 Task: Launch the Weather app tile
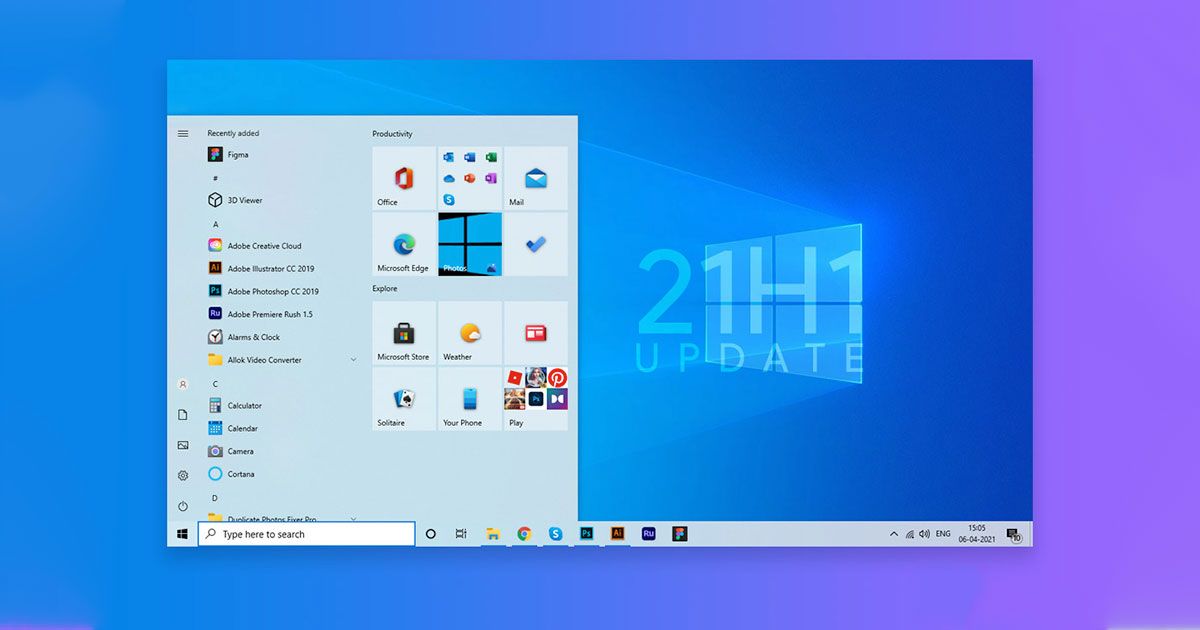click(x=469, y=334)
